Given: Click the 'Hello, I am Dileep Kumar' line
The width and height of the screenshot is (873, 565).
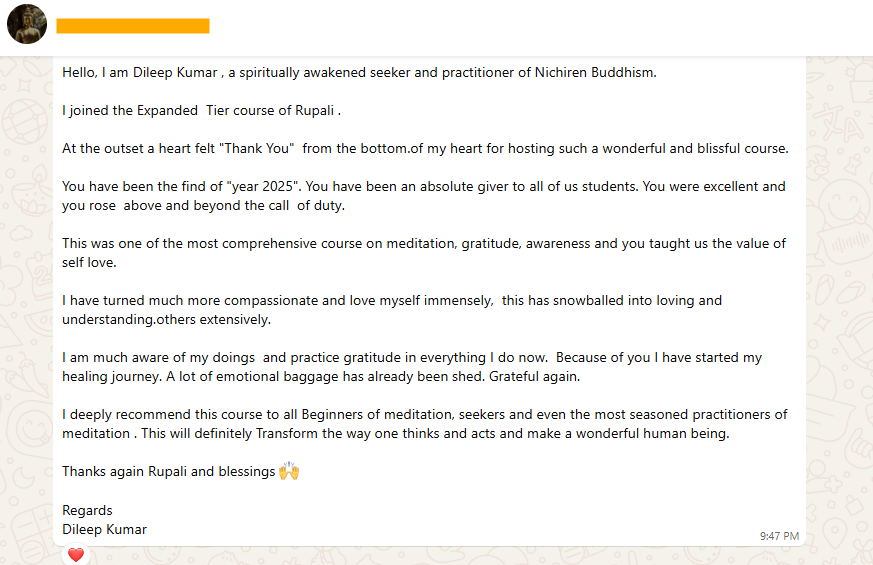Looking at the screenshot, I should tap(200, 72).
